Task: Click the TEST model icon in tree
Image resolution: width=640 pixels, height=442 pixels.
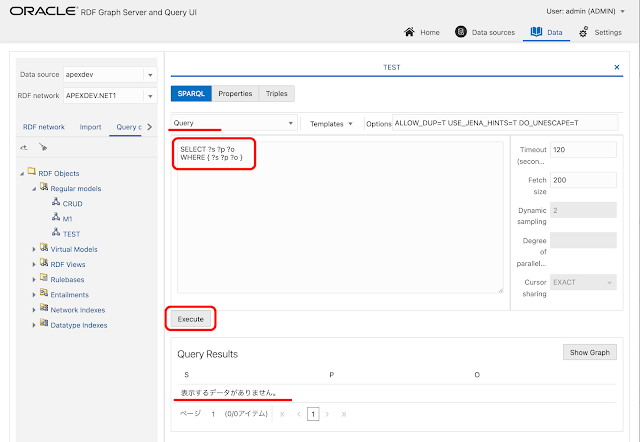Action: coord(56,232)
